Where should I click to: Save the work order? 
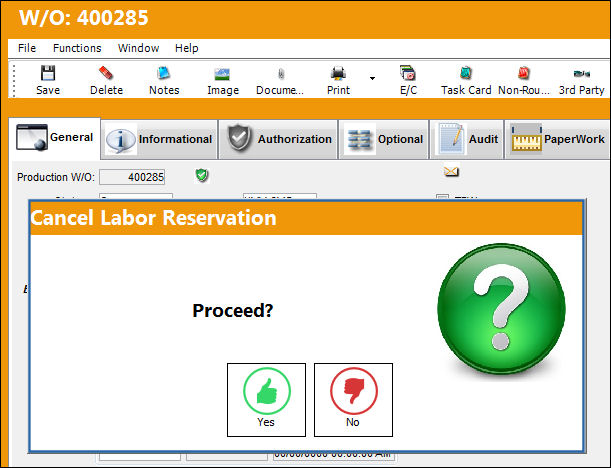coord(48,80)
